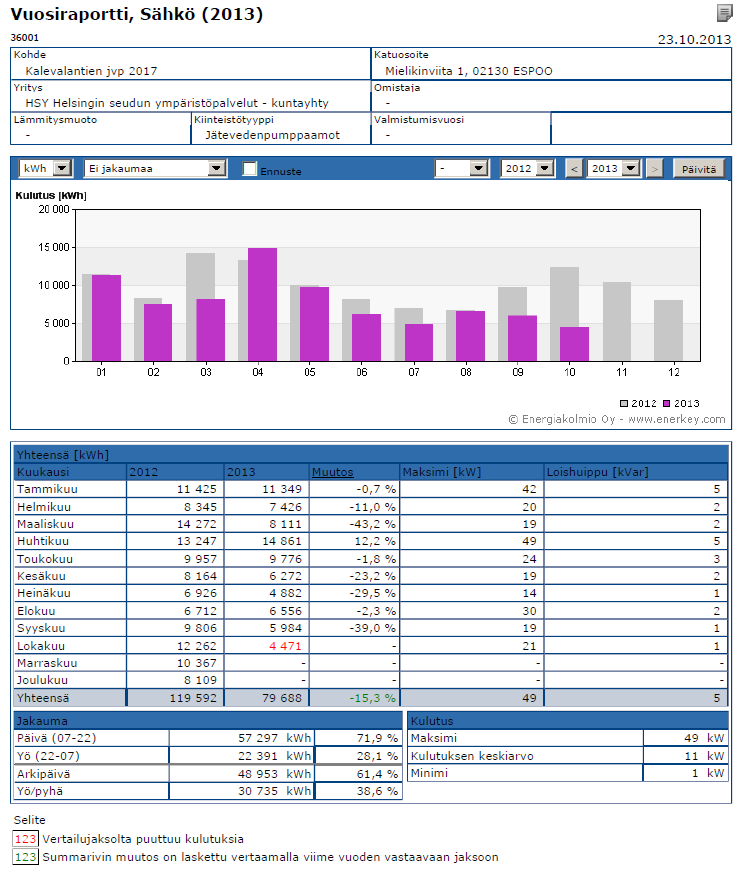Click the date 23.10.2013
The width and height of the screenshot is (742, 873).
click(x=694, y=40)
